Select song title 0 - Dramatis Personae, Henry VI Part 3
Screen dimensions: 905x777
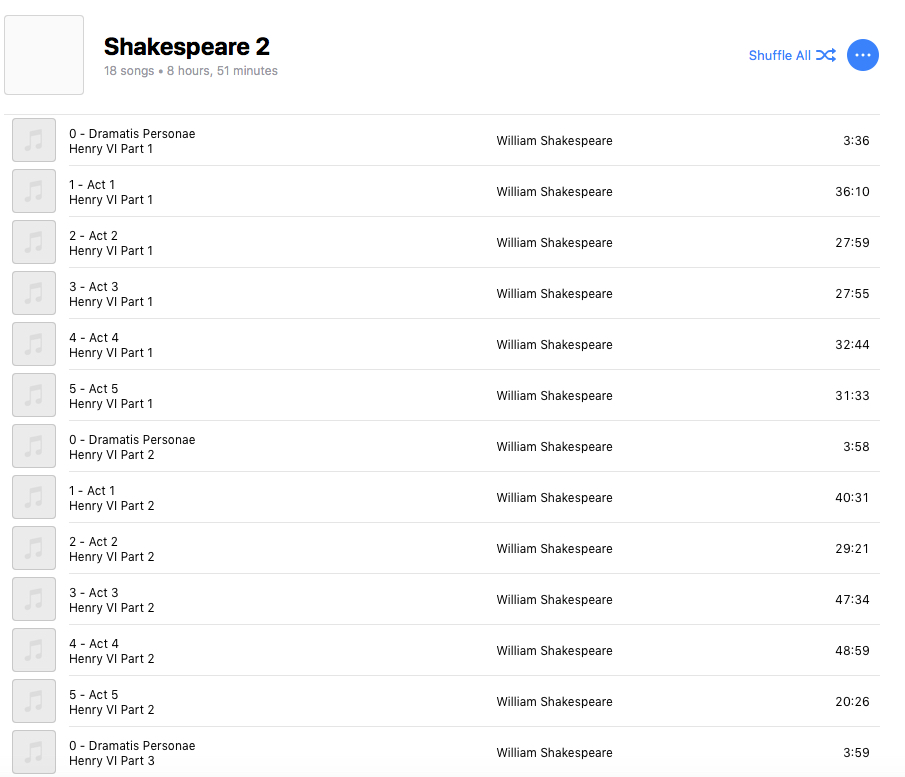[132, 746]
